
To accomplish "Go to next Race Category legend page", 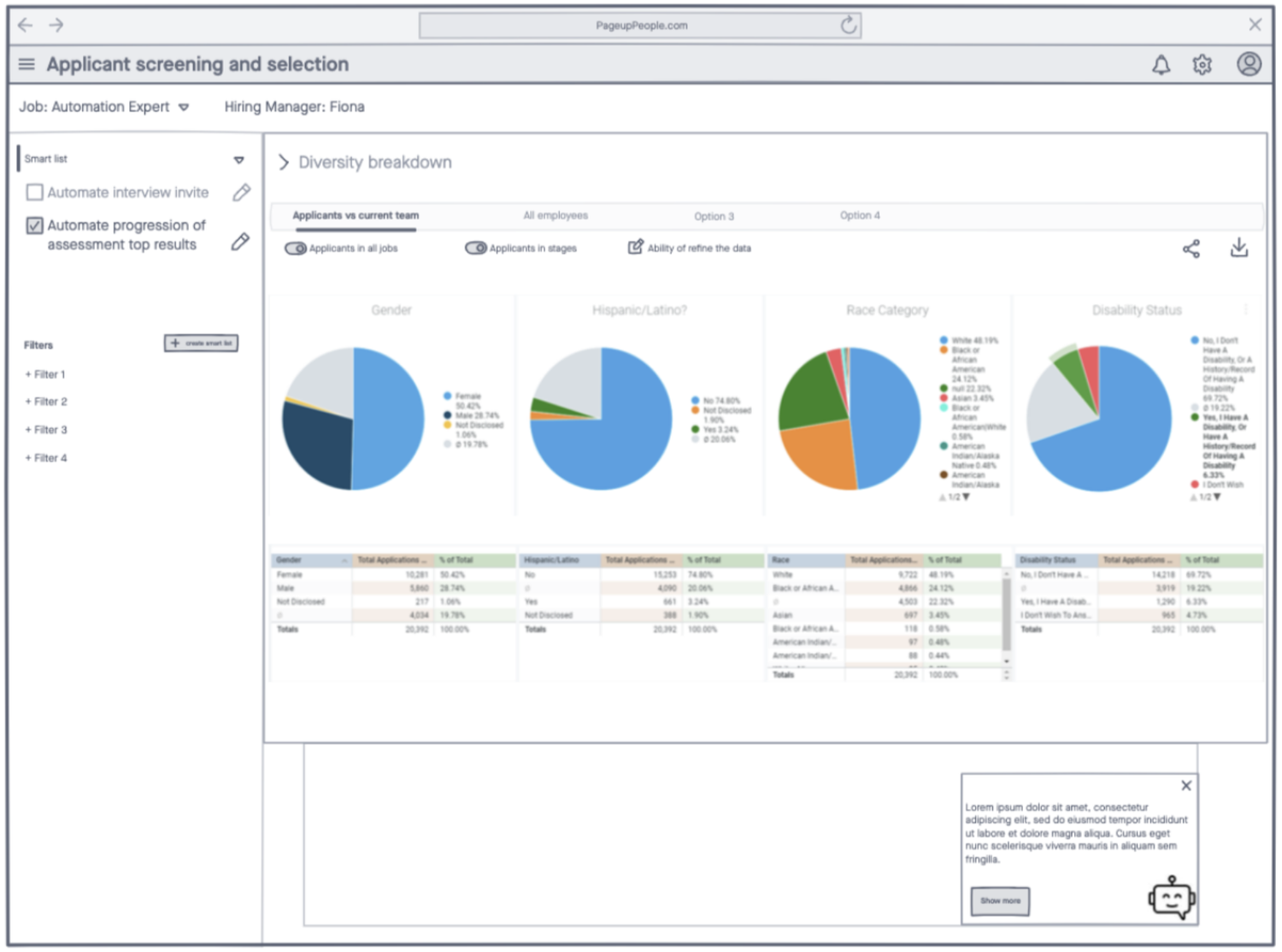I will pyautogui.click(x=967, y=497).
